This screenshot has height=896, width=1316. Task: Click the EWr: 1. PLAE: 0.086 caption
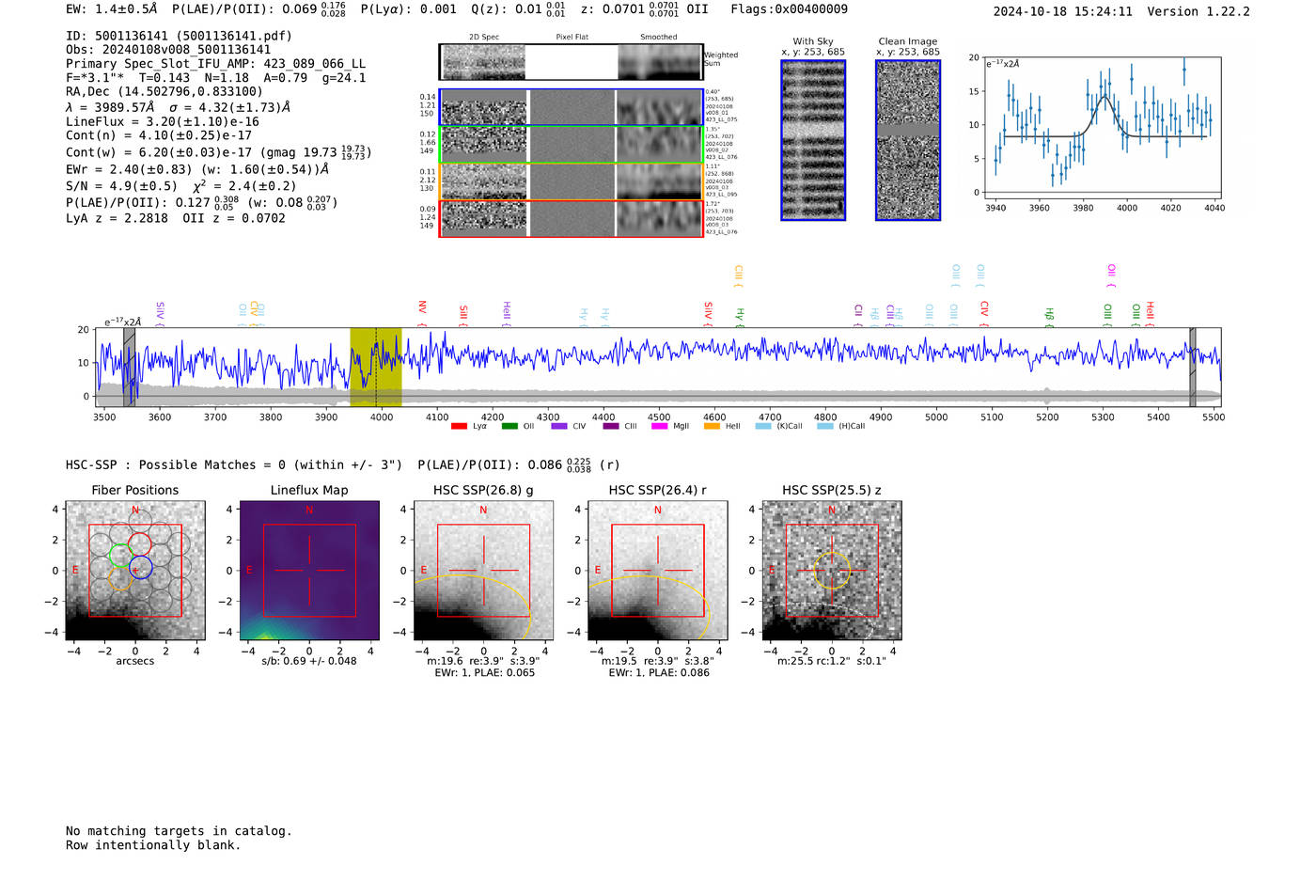click(658, 672)
